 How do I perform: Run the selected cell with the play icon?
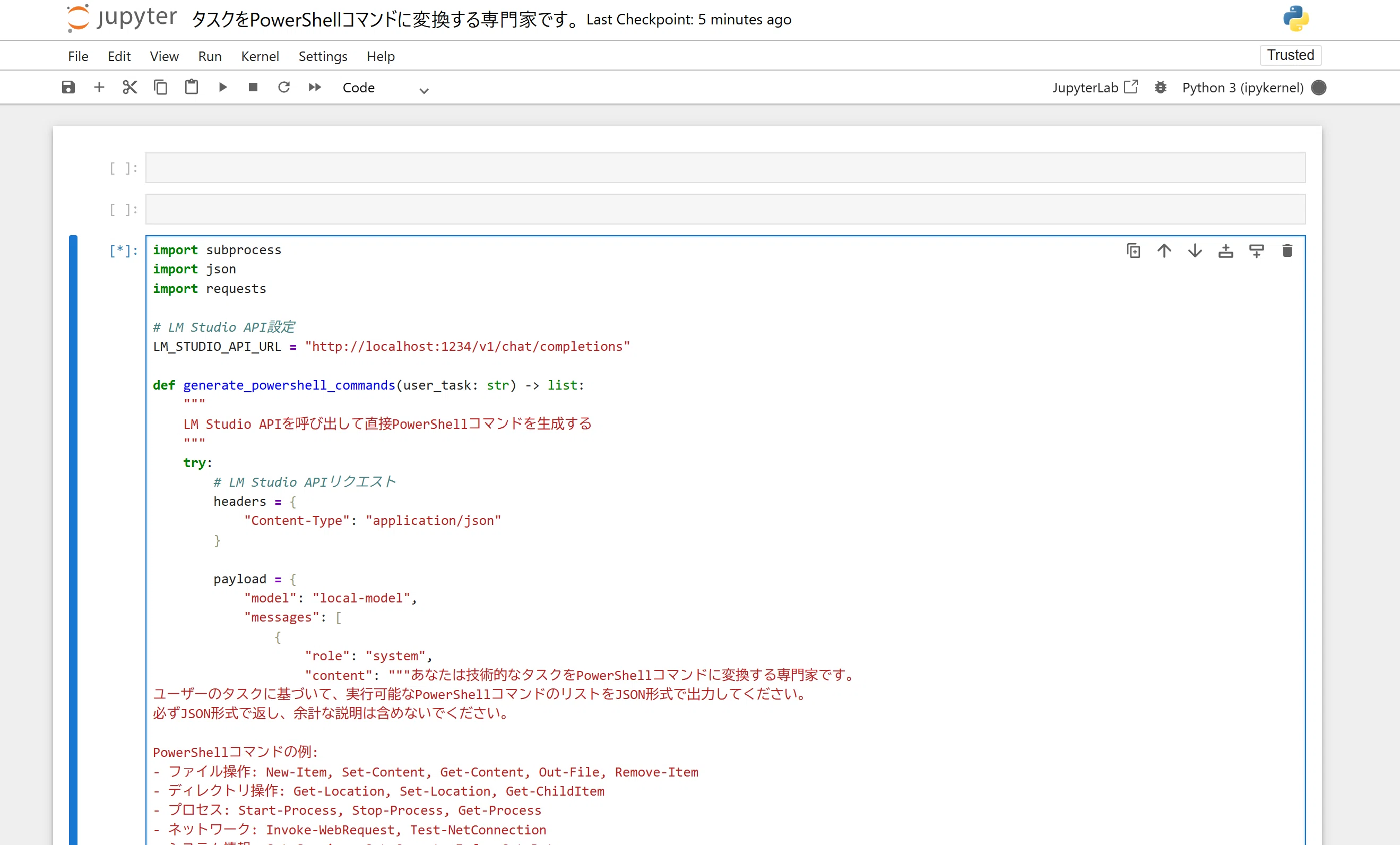(223, 88)
